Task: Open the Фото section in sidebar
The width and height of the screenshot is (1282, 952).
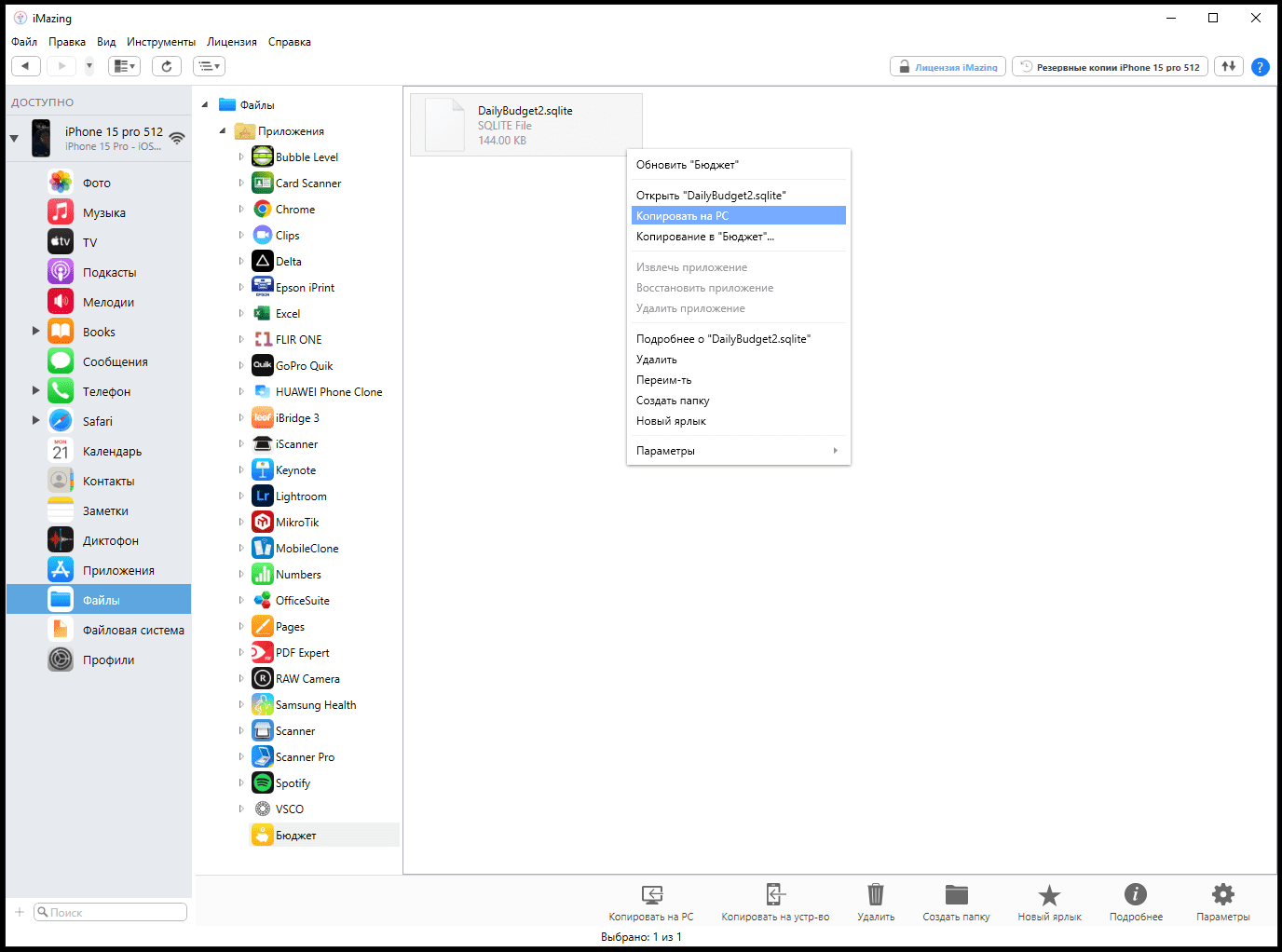Action: point(97,184)
